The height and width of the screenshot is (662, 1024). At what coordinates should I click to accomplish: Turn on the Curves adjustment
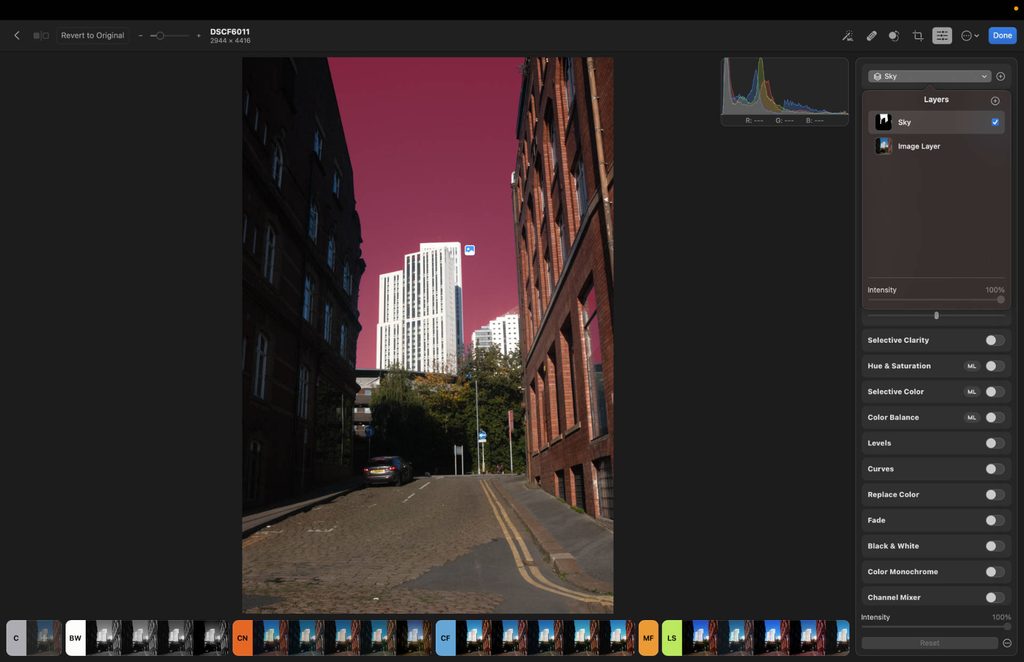tap(995, 469)
